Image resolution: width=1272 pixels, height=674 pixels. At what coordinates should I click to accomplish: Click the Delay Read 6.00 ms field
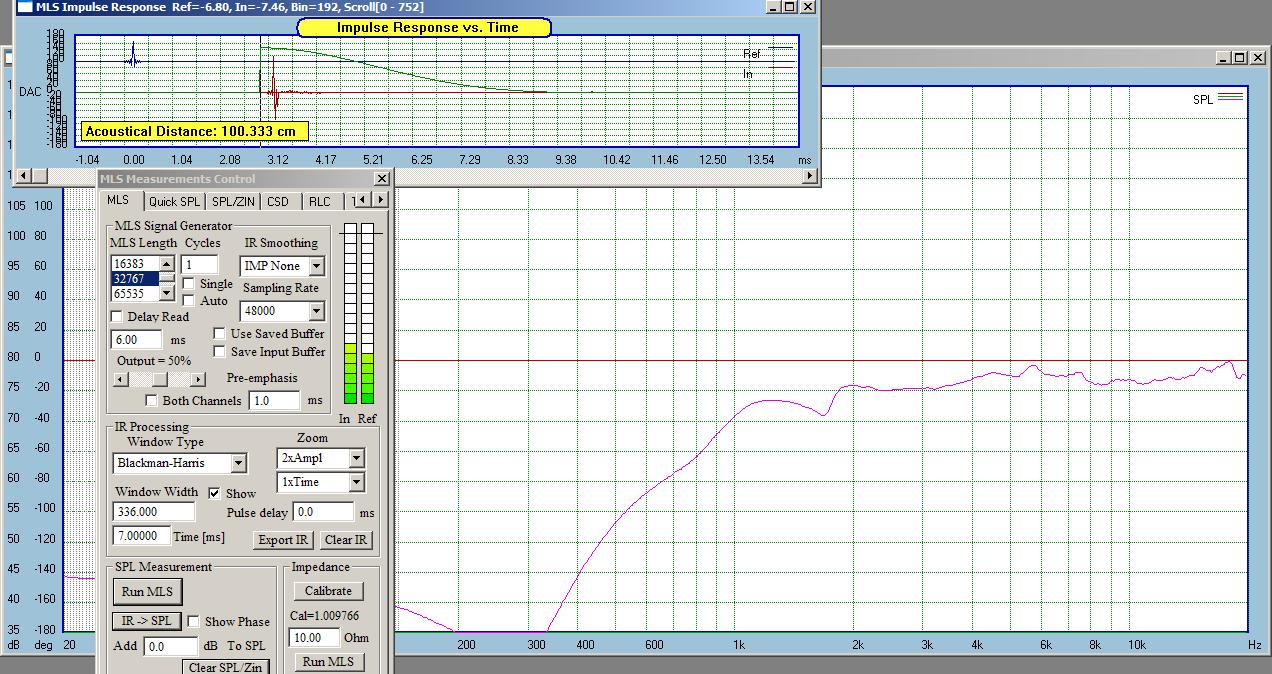point(138,340)
